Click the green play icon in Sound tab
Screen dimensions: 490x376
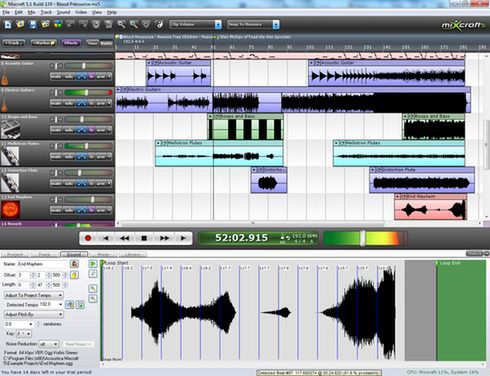tap(93, 264)
